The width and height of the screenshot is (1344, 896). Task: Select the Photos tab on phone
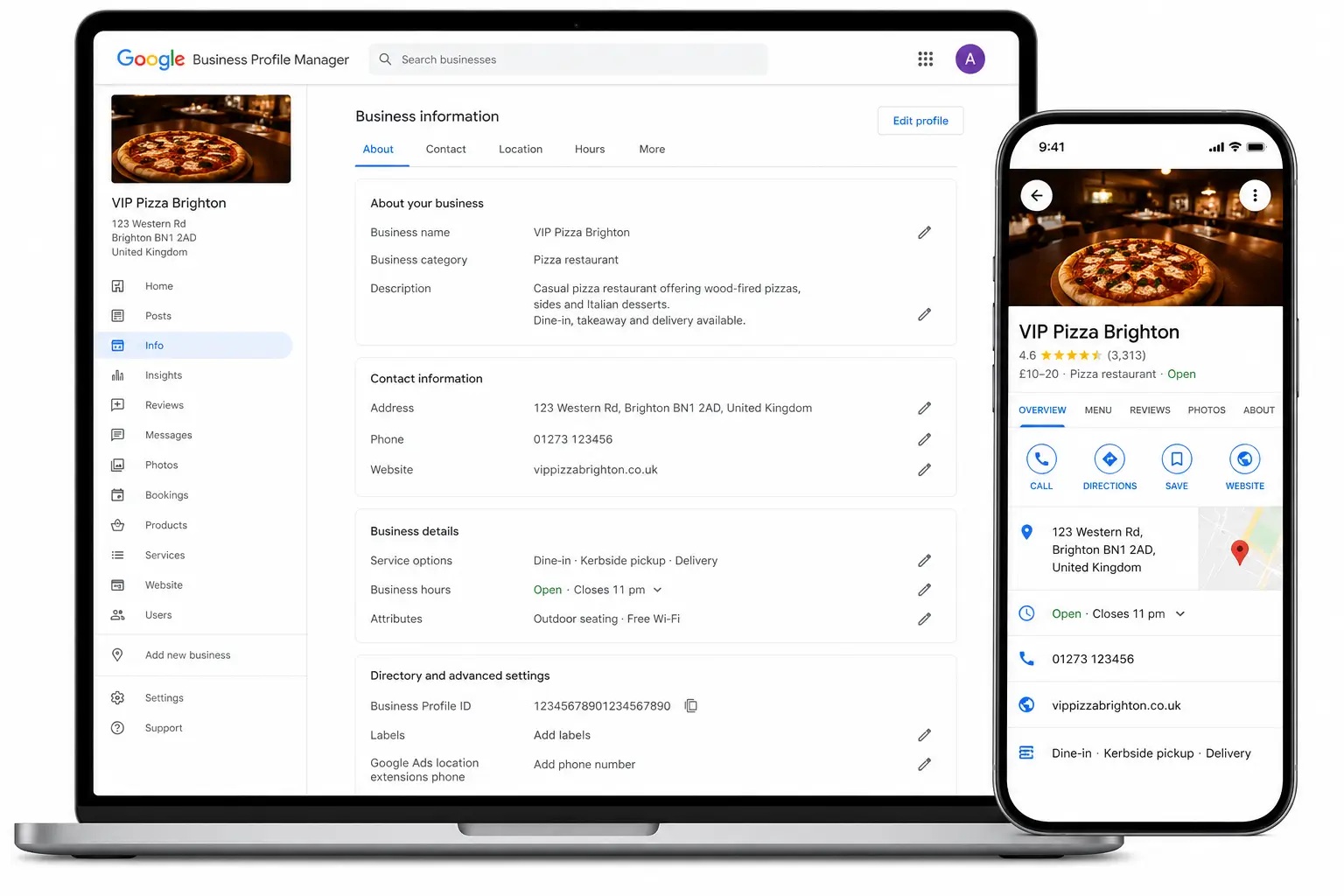pyautogui.click(x=1207, y=410)
